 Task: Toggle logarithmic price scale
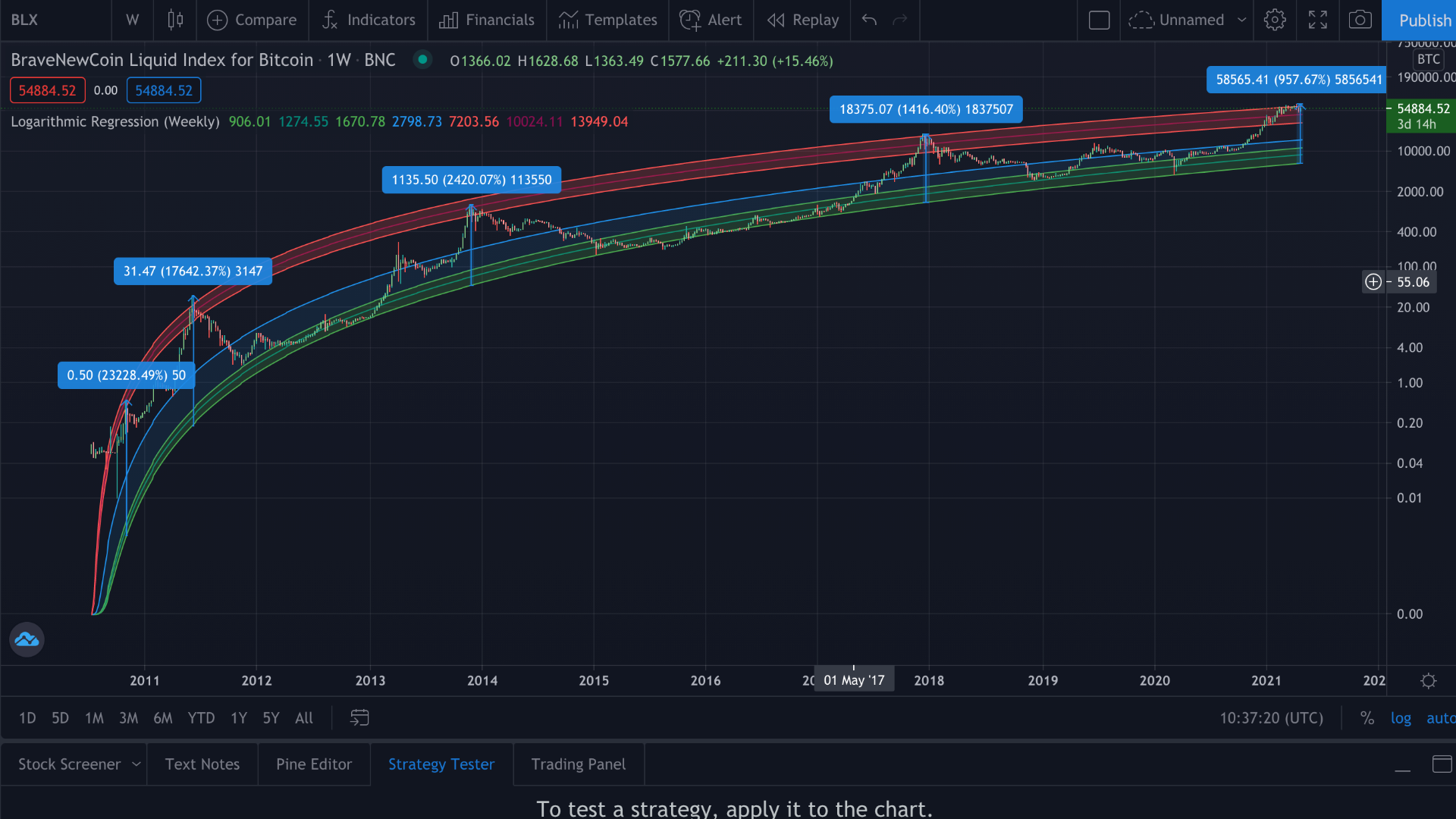click(x=1401, y=717)
